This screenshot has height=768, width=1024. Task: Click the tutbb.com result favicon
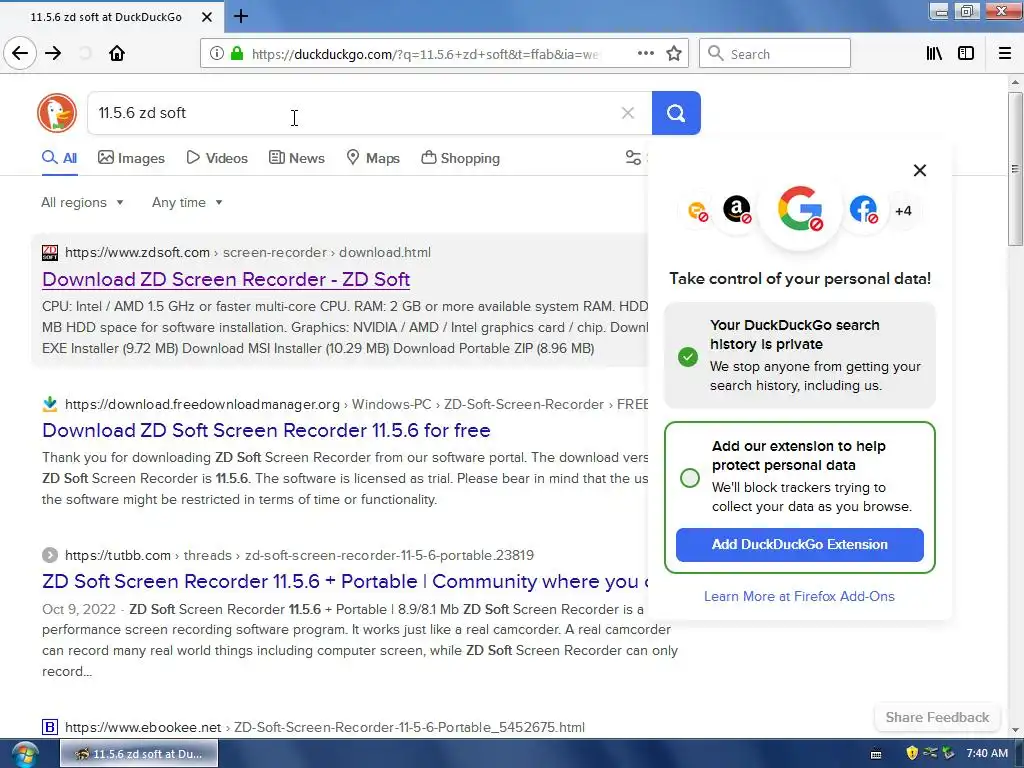(50, 555)
